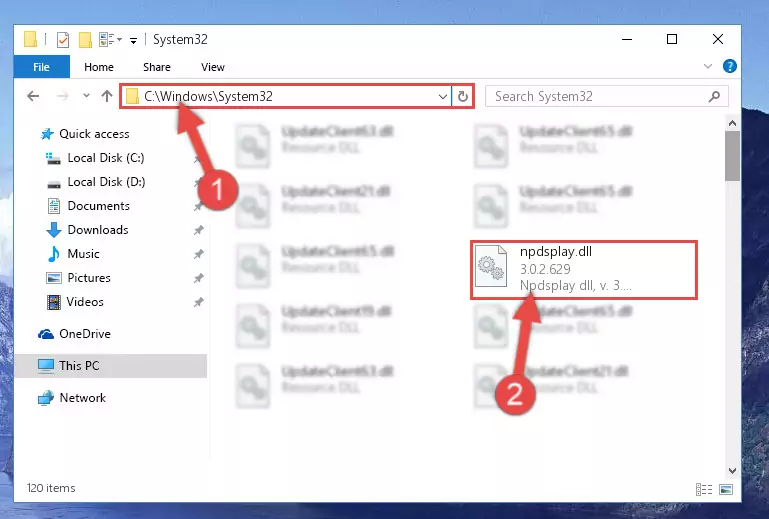The width and height of the screenshot is (769, 519).
Task: Click the Quick access star icon
Action: [47, 134]
